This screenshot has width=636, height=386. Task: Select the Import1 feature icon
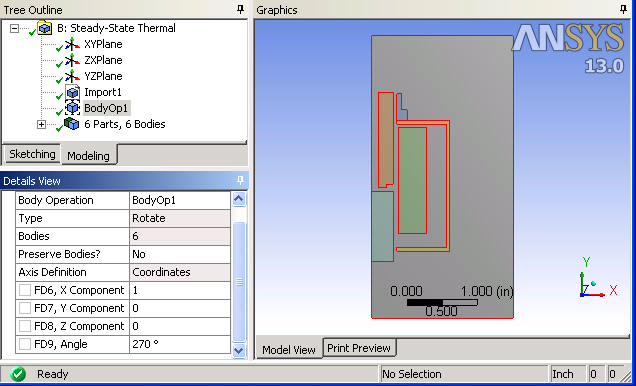pos(72,92)
